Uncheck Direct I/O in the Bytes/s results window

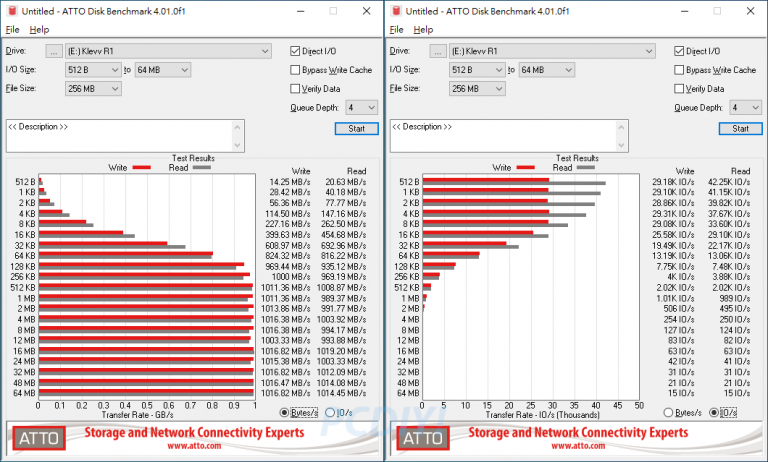tap(295, 51)
